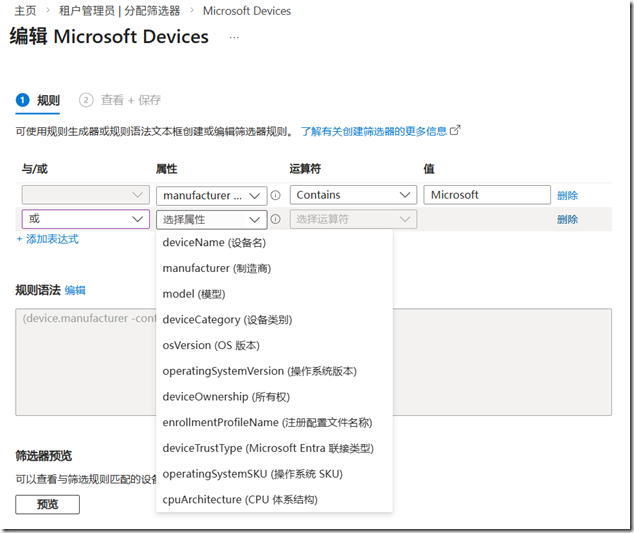634x533 pixels.
Task: Click info icon beside manufacturer property dropdown
Action: (x=275, y=196)
